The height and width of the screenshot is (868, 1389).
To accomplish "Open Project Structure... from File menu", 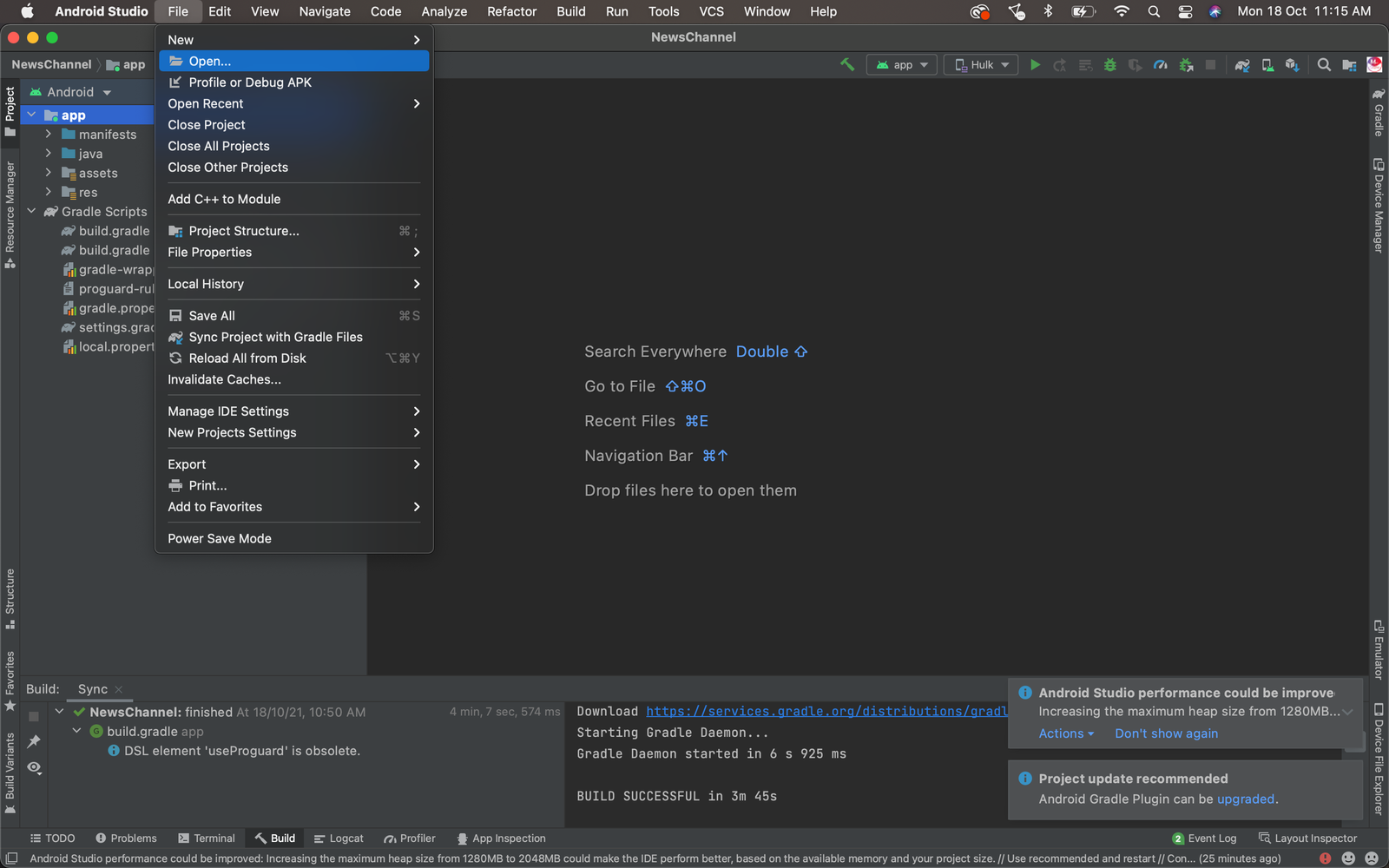I will 294,231.
